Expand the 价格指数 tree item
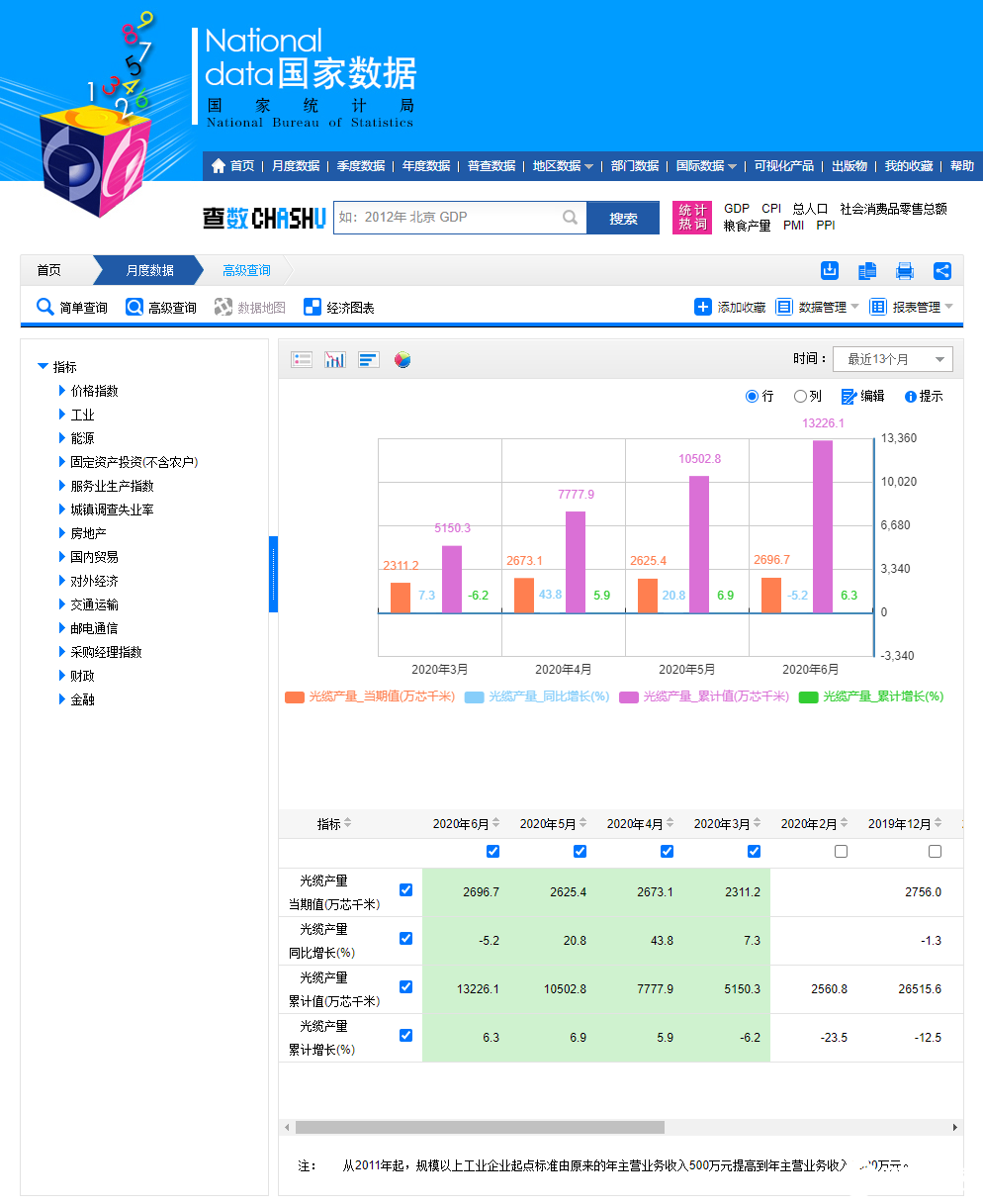Image resolution: width=983 pixels, height=1204 pixels. click(93, 390)
